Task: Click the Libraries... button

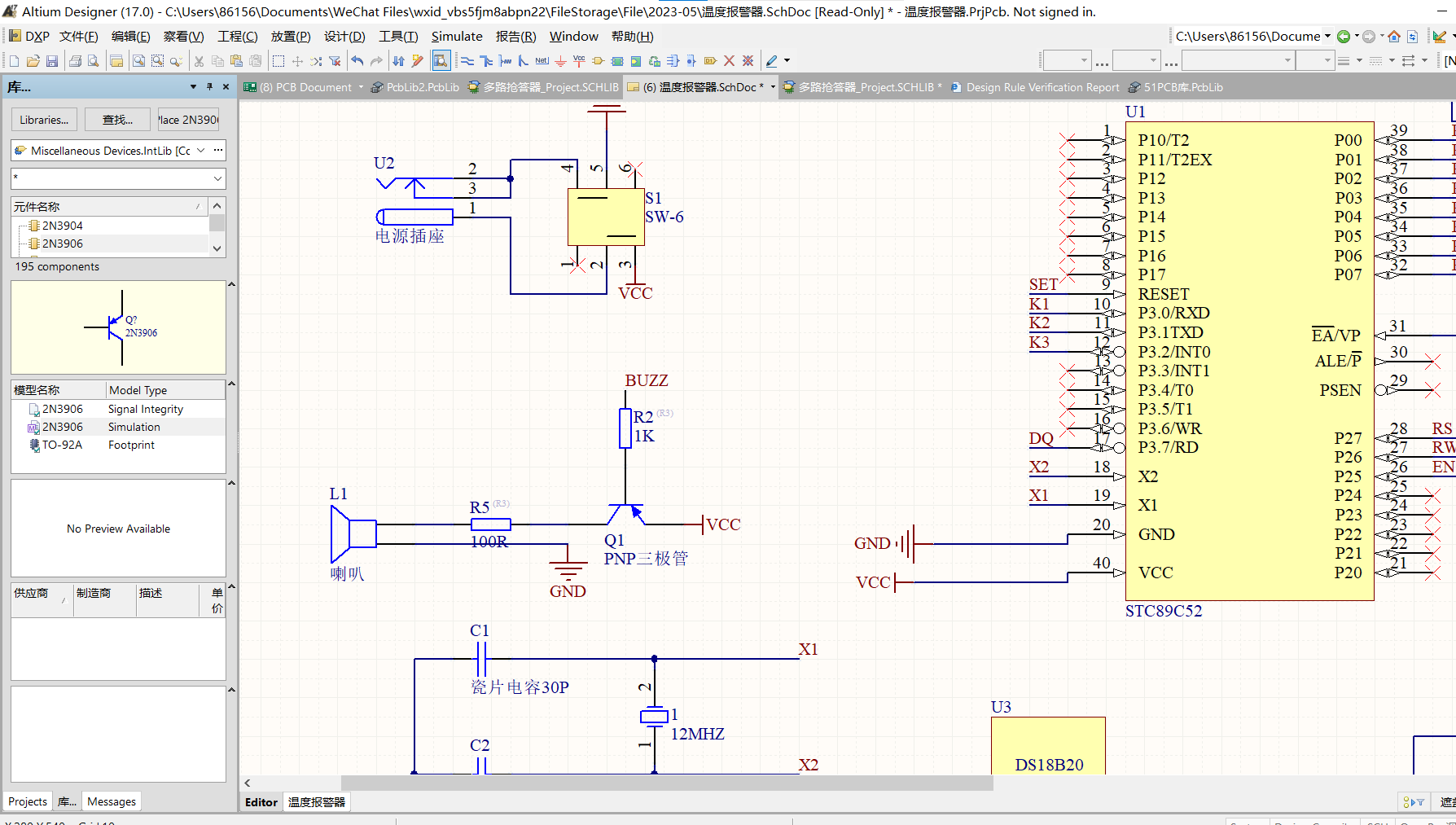Action: tap(44, 120)
